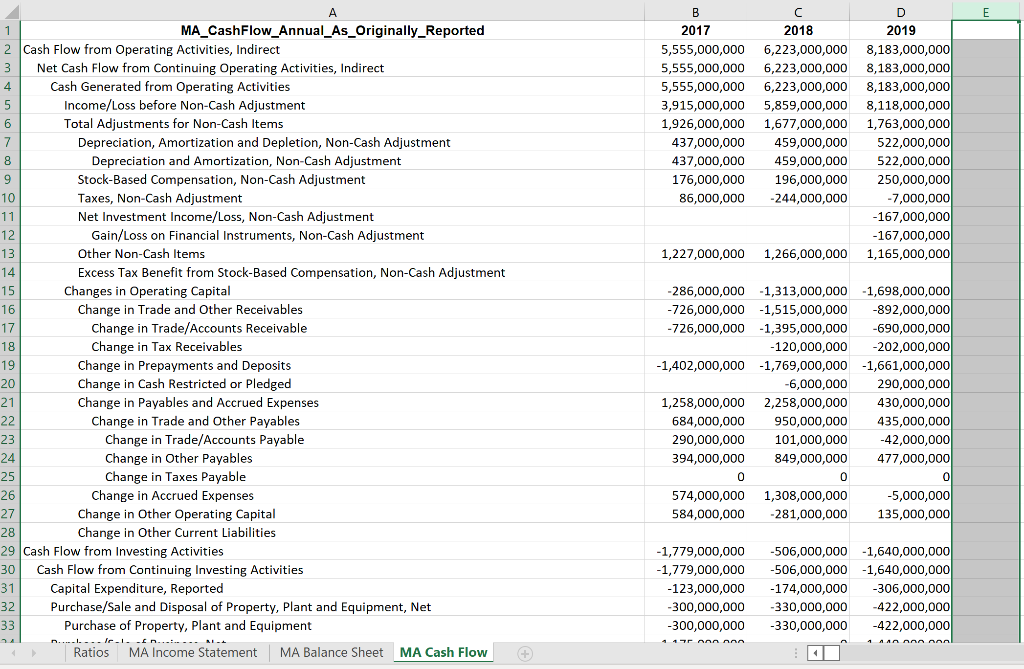This screenshot has height=669, width=1024.
Task: Click the Cash Flow from Investing Activities cell
Action: [124, 551]
